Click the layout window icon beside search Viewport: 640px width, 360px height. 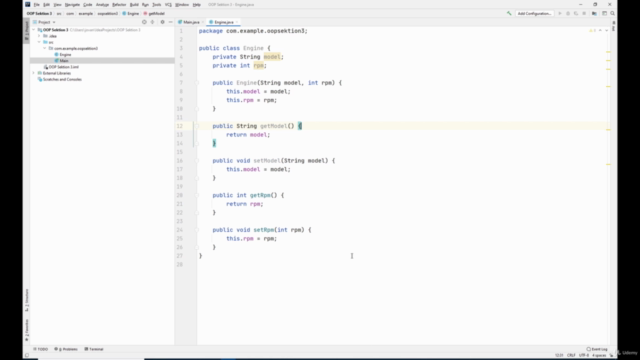click(x=604, y=13)
